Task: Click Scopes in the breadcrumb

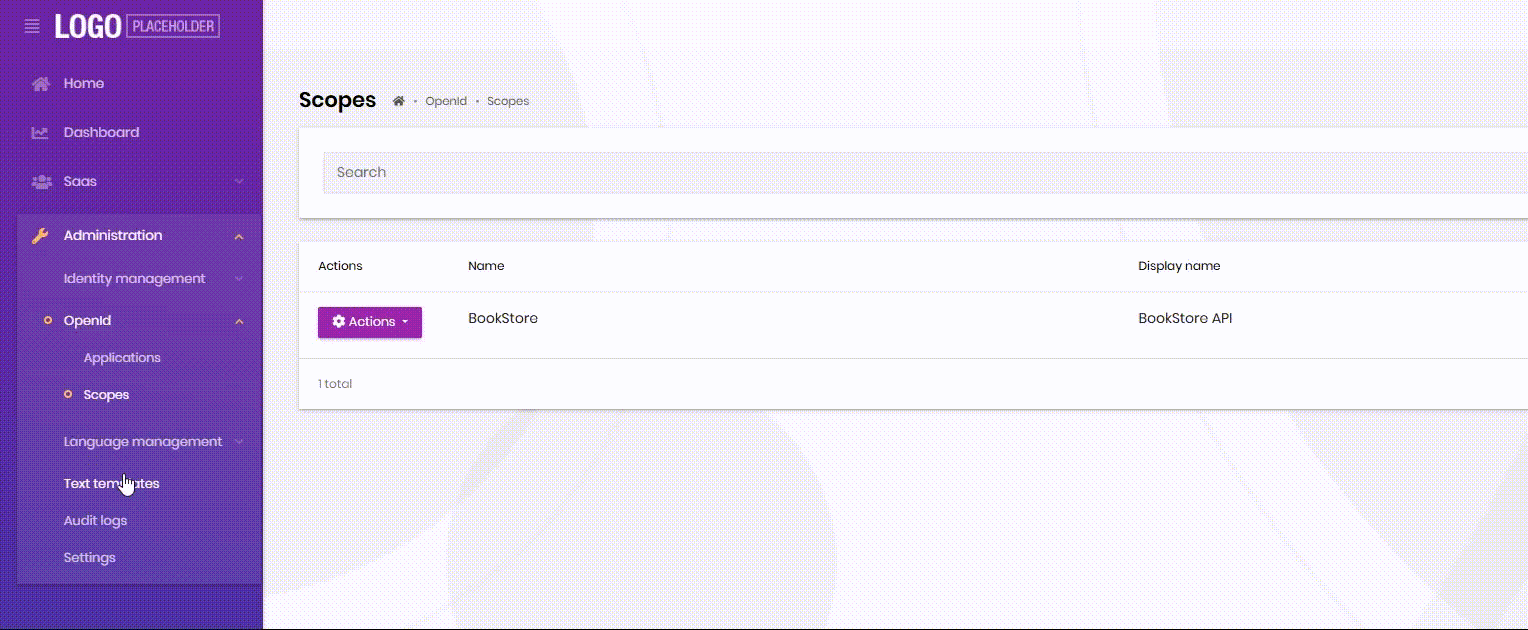Action: pos(508,101)
